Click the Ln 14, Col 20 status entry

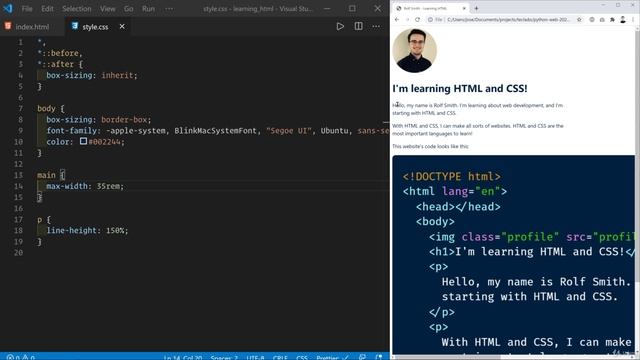[x=183, y=357]
